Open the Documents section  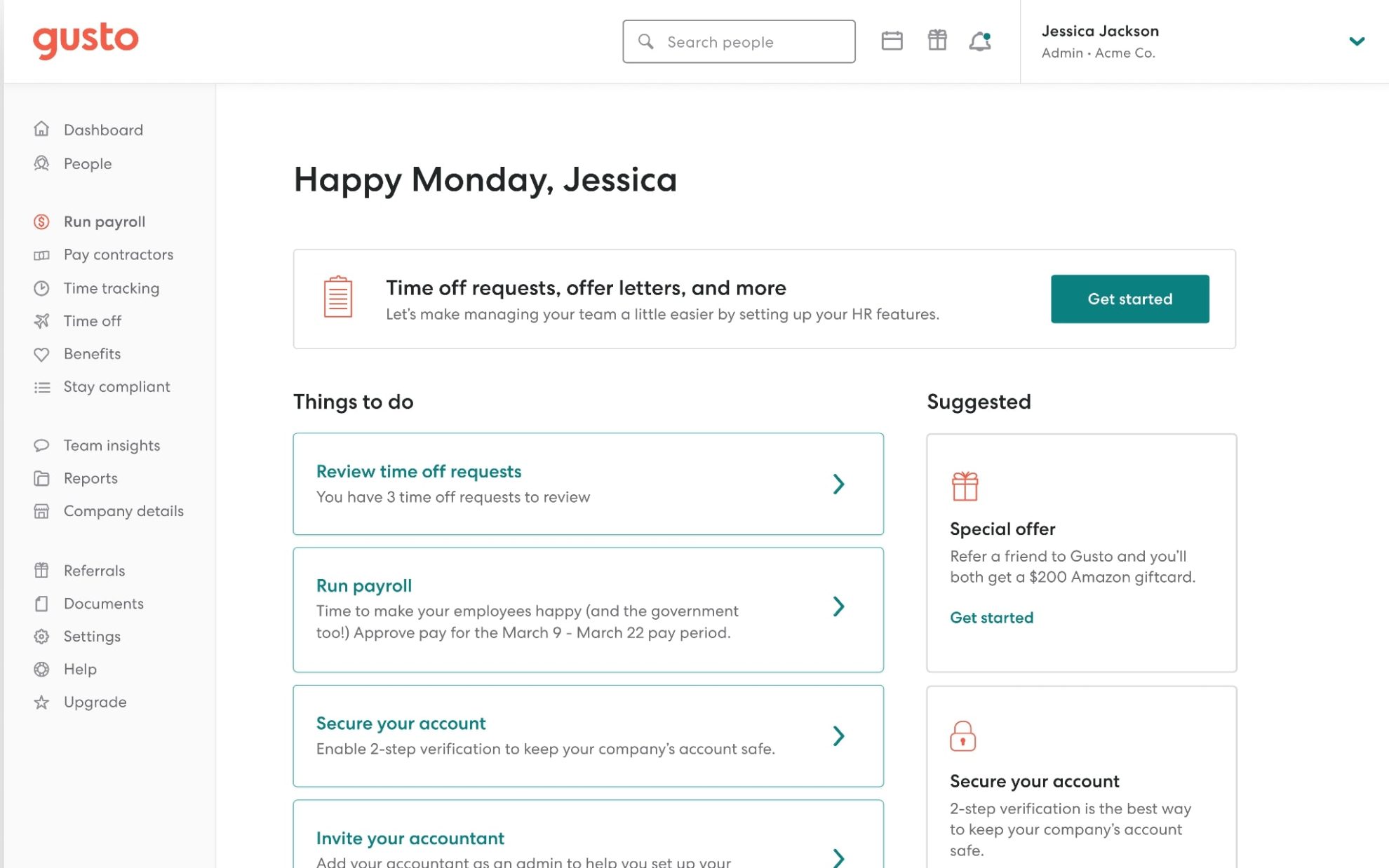click(x=104, y=603)
